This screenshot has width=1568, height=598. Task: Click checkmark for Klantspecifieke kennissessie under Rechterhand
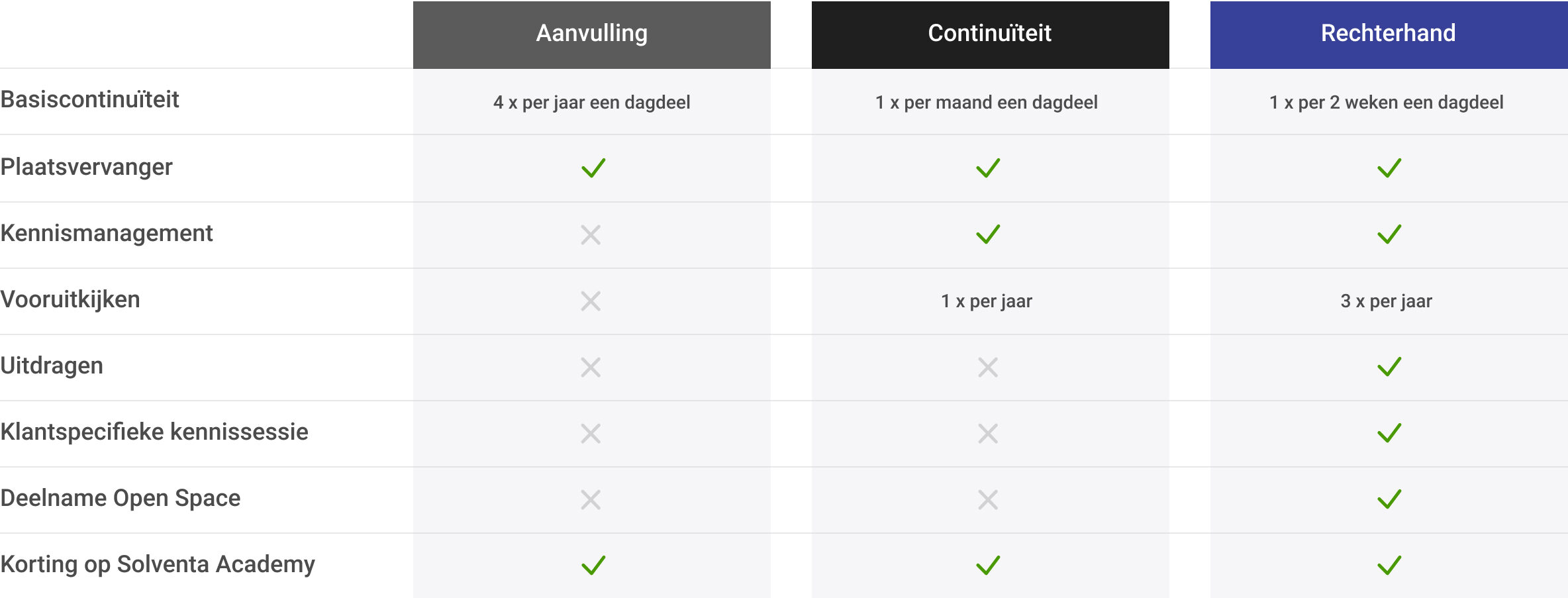[1389, 433]
